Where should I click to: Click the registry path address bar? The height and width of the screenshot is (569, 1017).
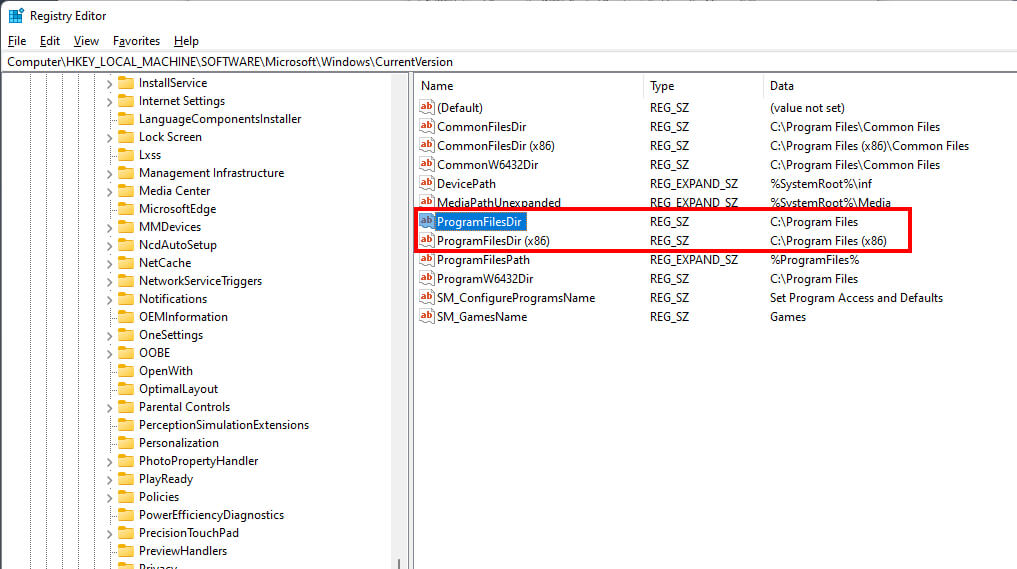(508, 62)
